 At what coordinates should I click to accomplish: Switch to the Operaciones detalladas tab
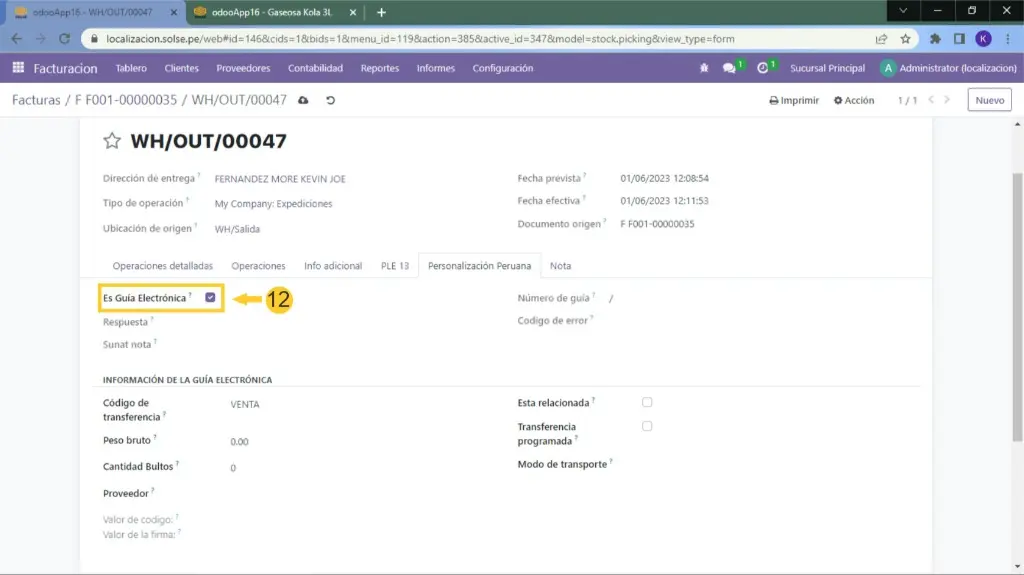(162, 266)
